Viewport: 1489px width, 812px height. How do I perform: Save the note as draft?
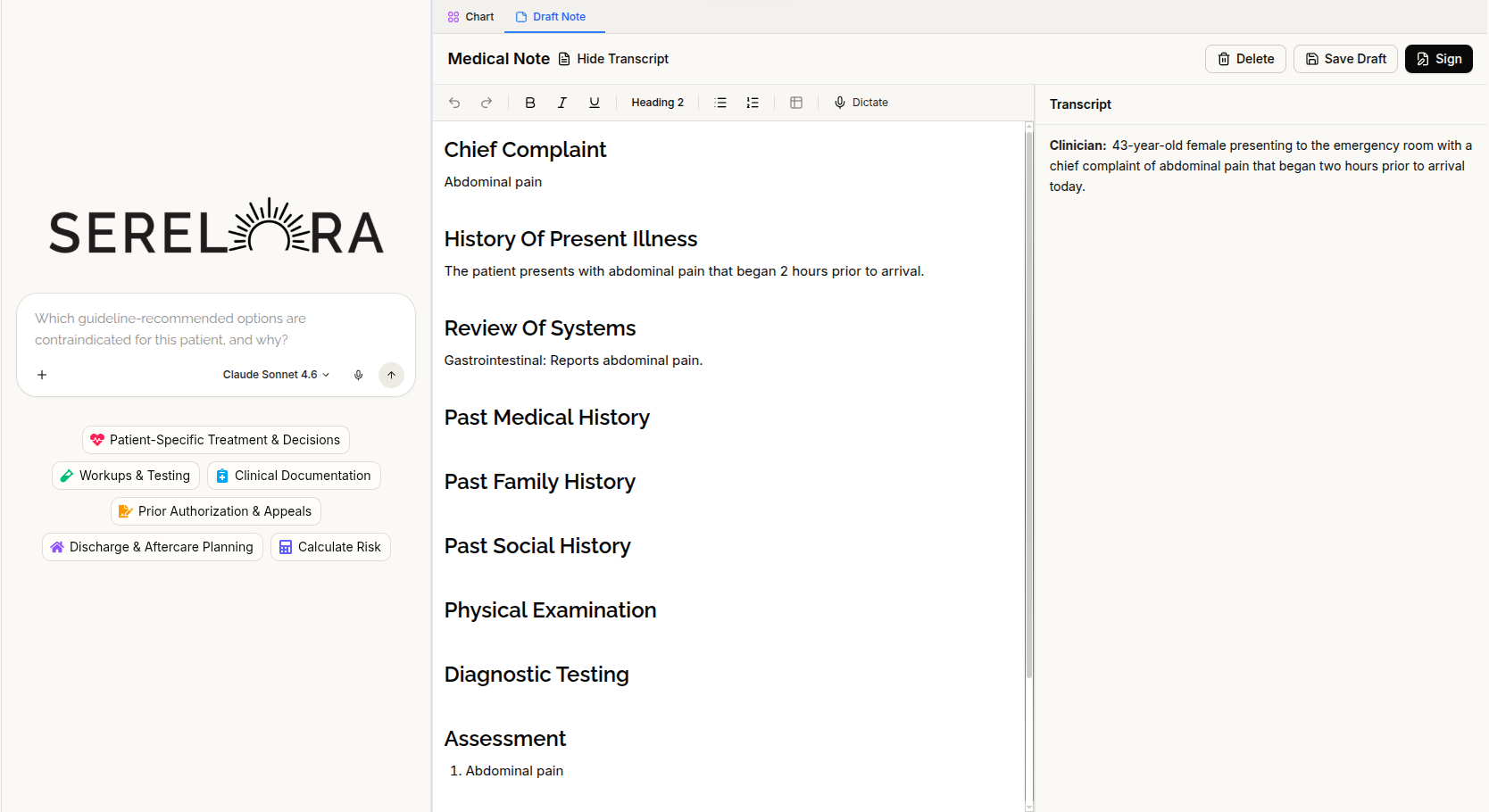point(1345,59)
